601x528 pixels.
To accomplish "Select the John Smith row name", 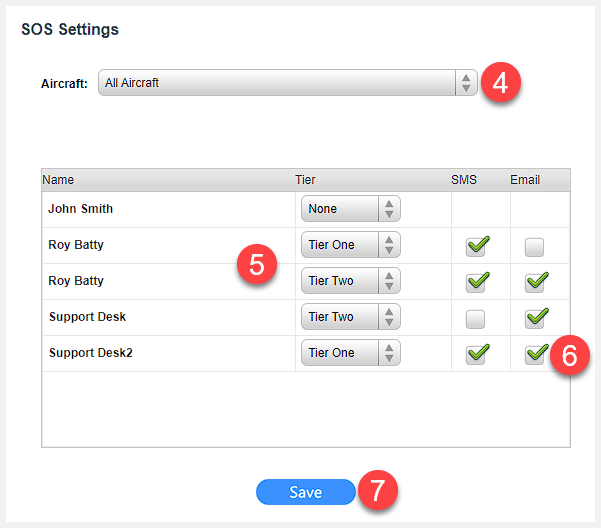I will [x=80, y=209].
